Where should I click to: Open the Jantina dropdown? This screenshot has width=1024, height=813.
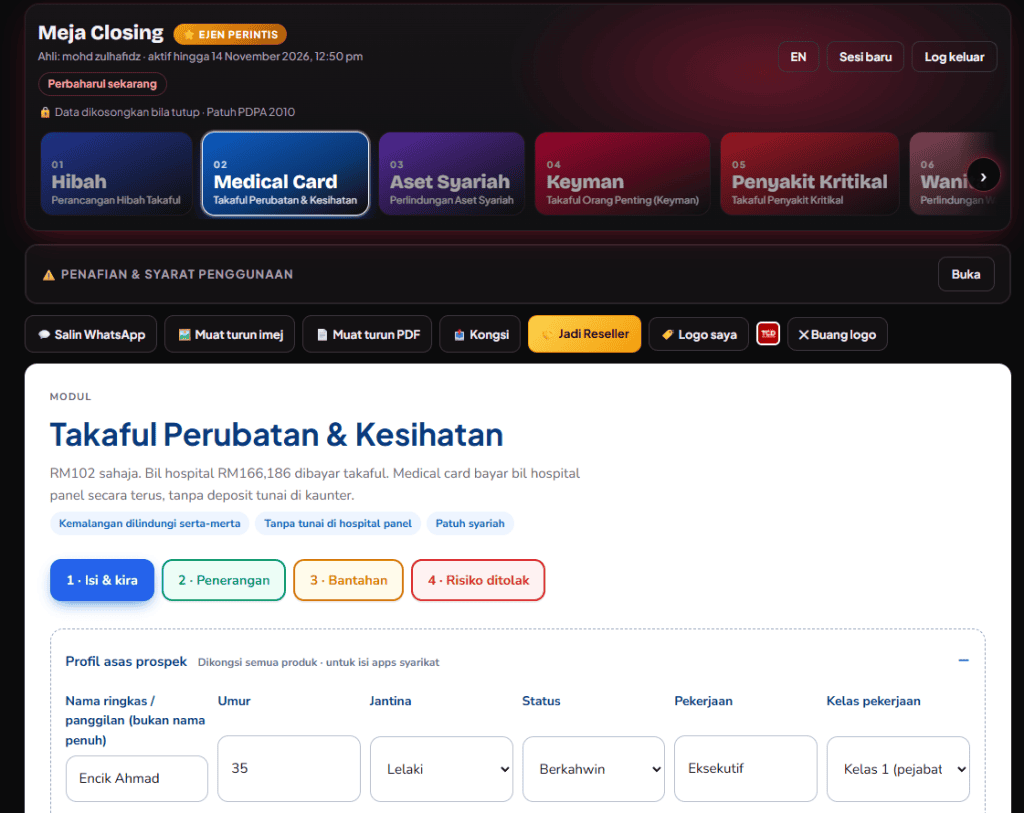click(441, 769)
